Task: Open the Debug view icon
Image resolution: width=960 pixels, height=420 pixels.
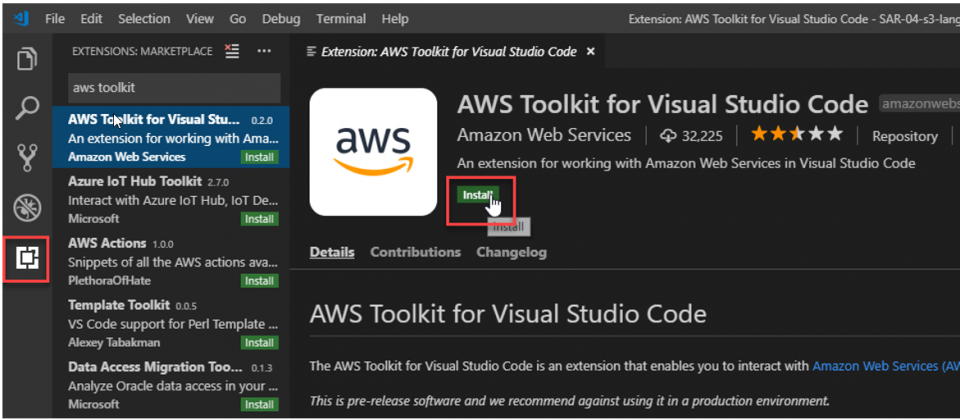Action: tap(27, 208)
